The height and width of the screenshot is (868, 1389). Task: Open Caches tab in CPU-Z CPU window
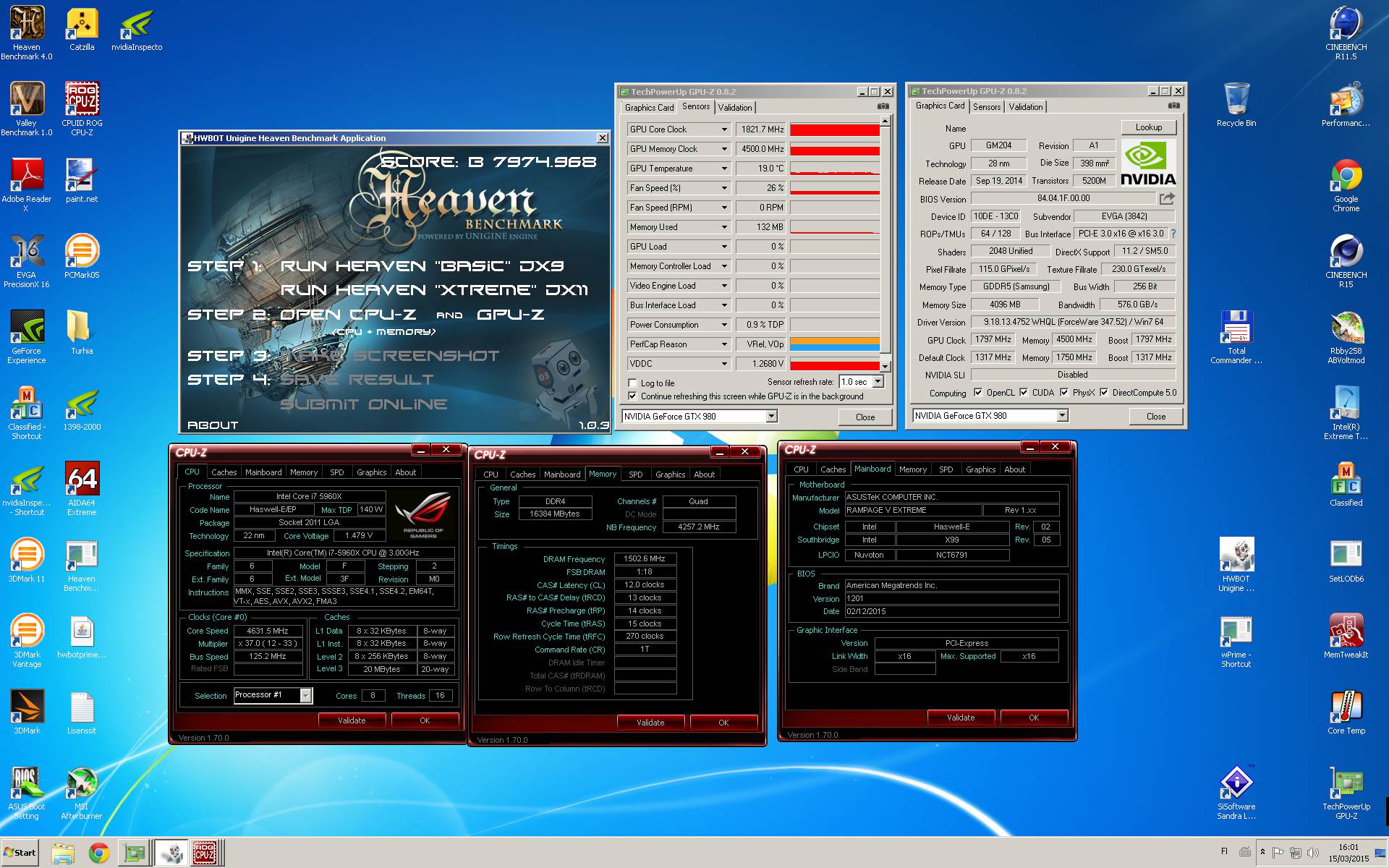tap(224, 472)
